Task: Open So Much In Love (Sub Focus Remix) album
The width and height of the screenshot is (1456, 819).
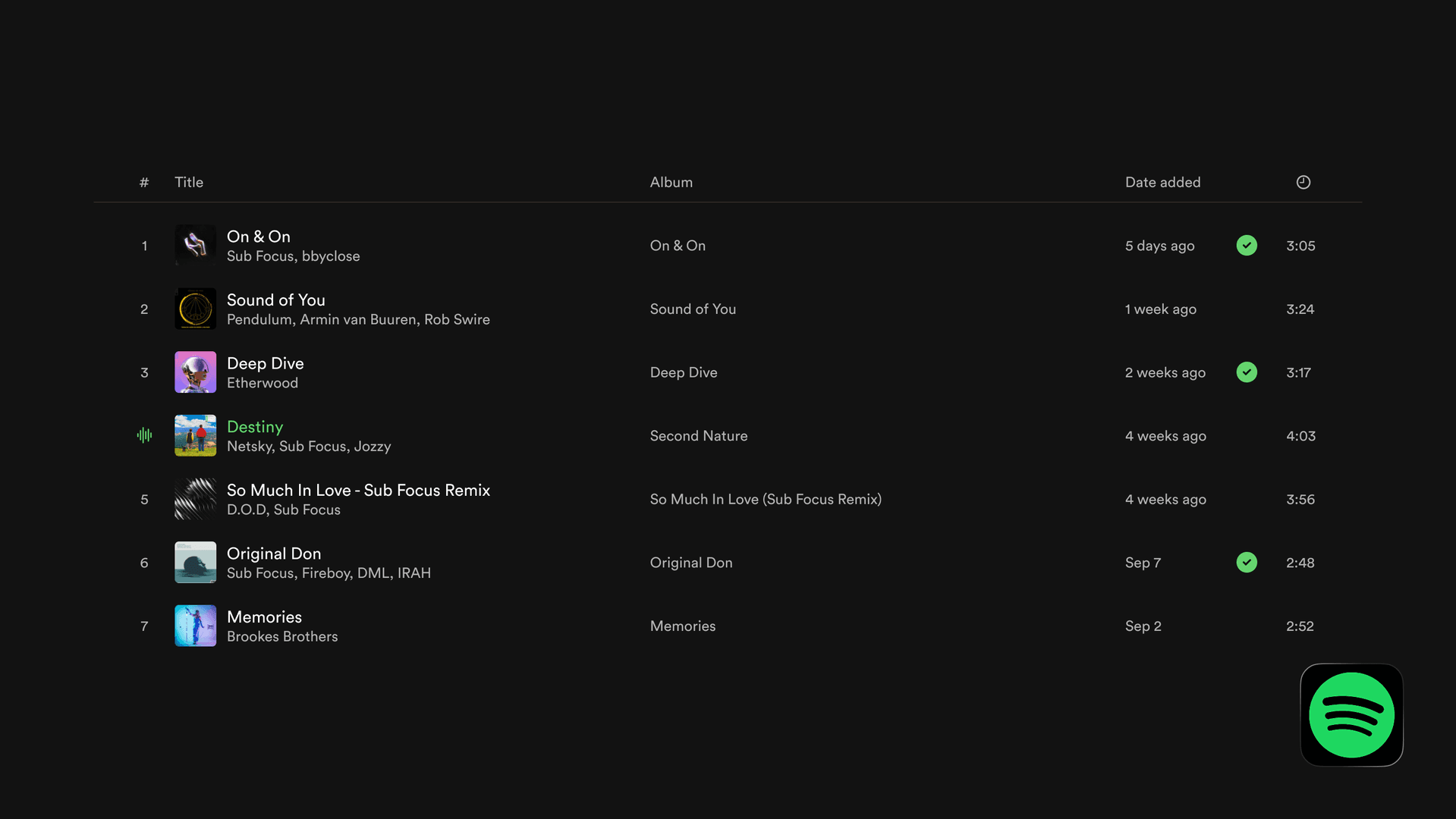Action: coord(765,499)
